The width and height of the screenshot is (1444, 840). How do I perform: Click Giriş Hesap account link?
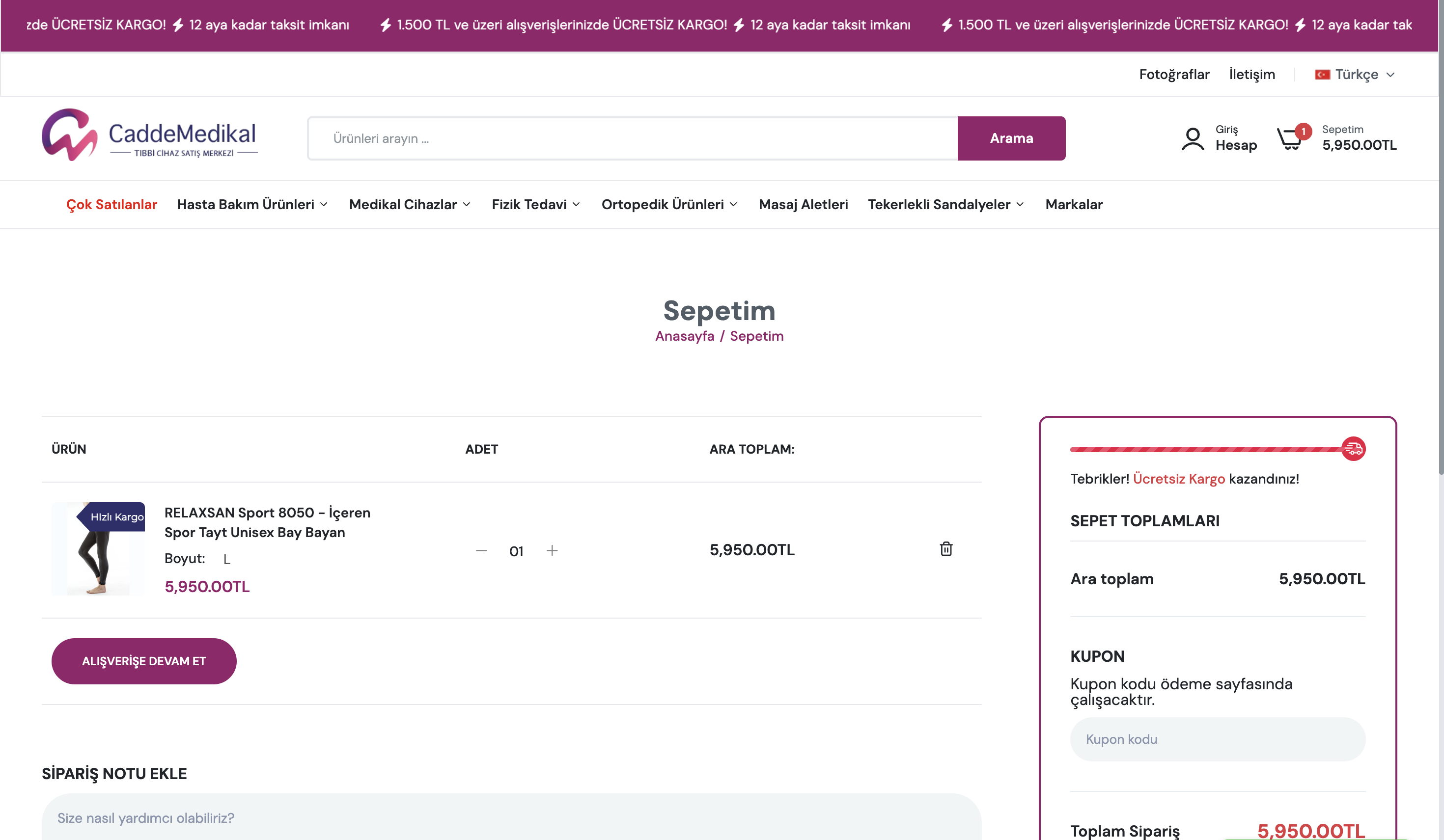(1236, 138)
